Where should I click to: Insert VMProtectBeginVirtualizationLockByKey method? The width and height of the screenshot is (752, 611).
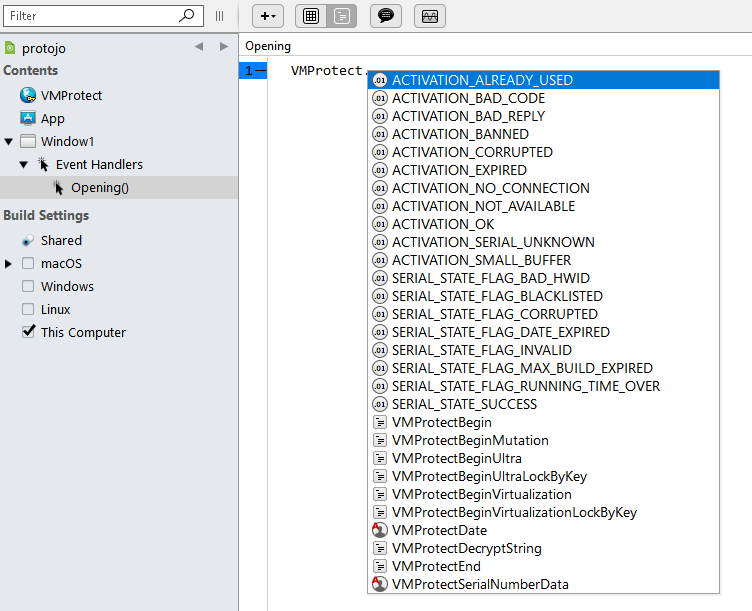(543, 512)
